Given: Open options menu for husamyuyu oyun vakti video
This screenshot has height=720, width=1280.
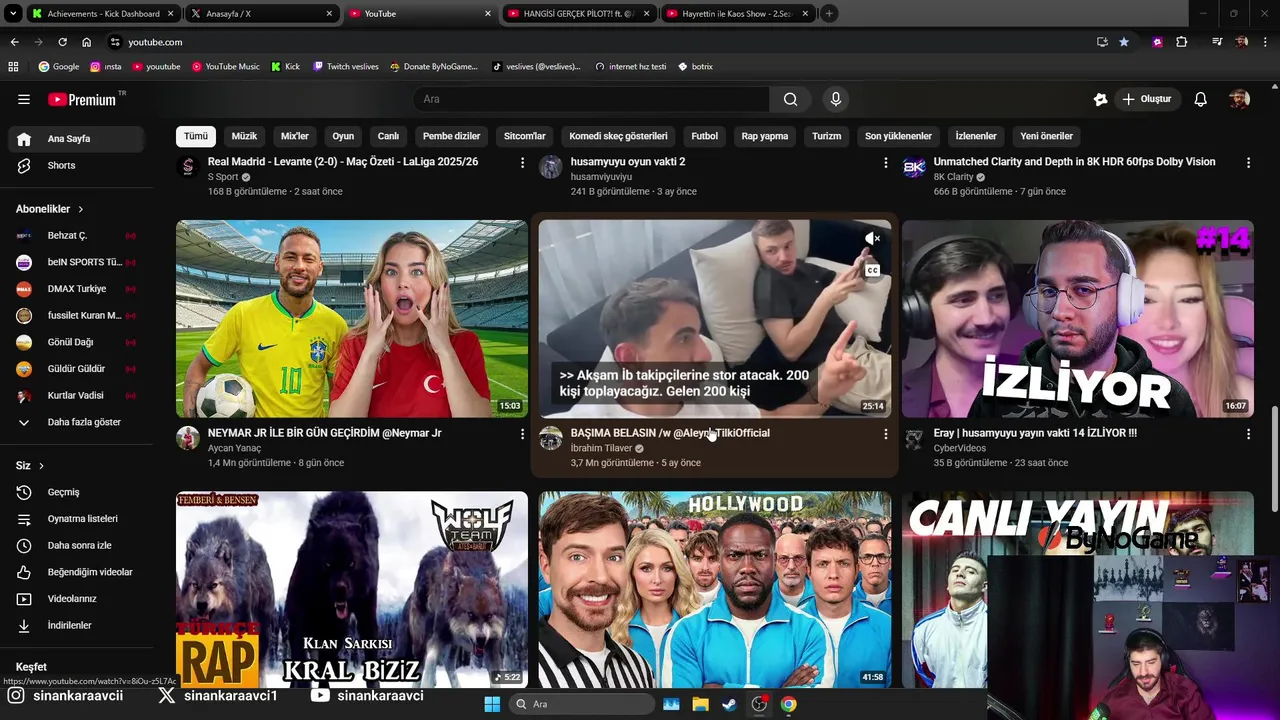Looking at the screenshot, I should 885,162.
